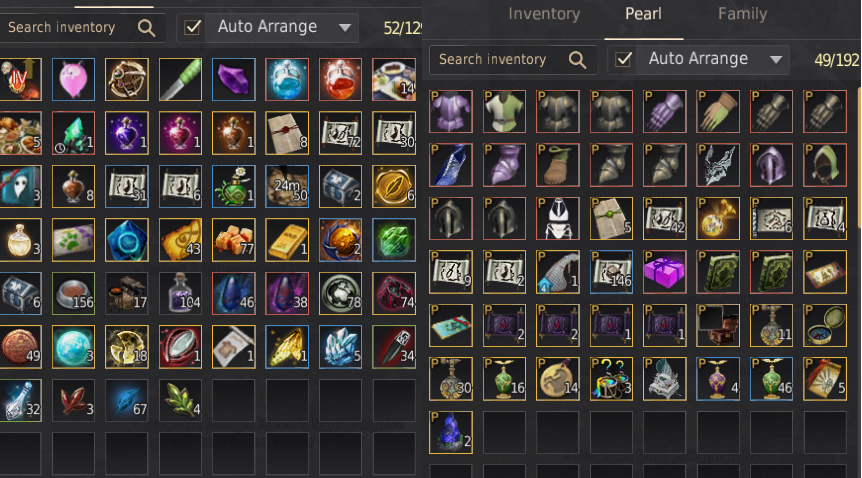Click the left inventory search magnifier
The height and width of the screenshot is (478, 862).
146,28
